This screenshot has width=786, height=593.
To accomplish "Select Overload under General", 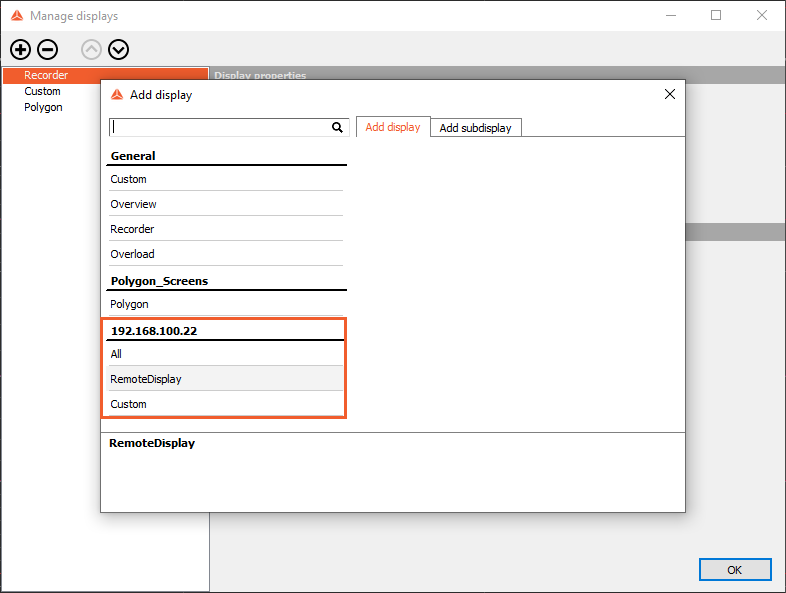I will pyautogui.click(x=226, y=254).
